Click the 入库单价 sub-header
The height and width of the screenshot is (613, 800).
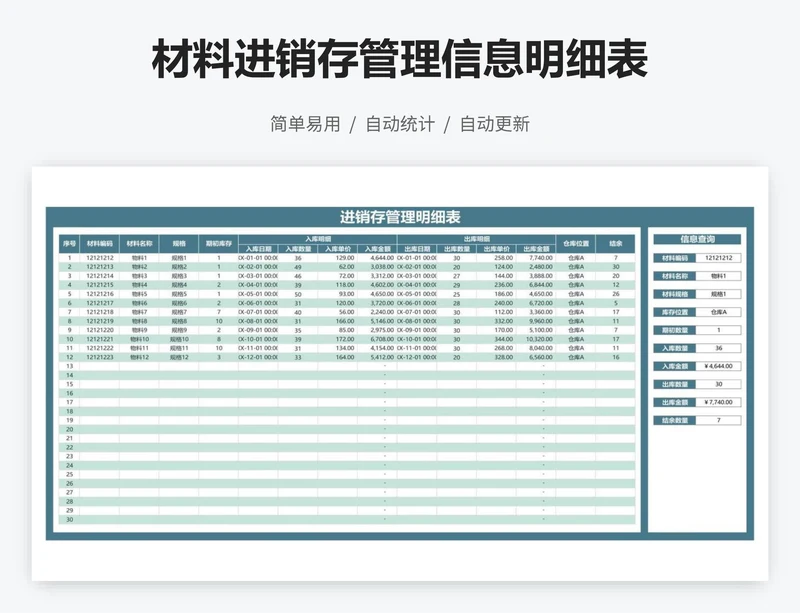click(x=338, y=249)
